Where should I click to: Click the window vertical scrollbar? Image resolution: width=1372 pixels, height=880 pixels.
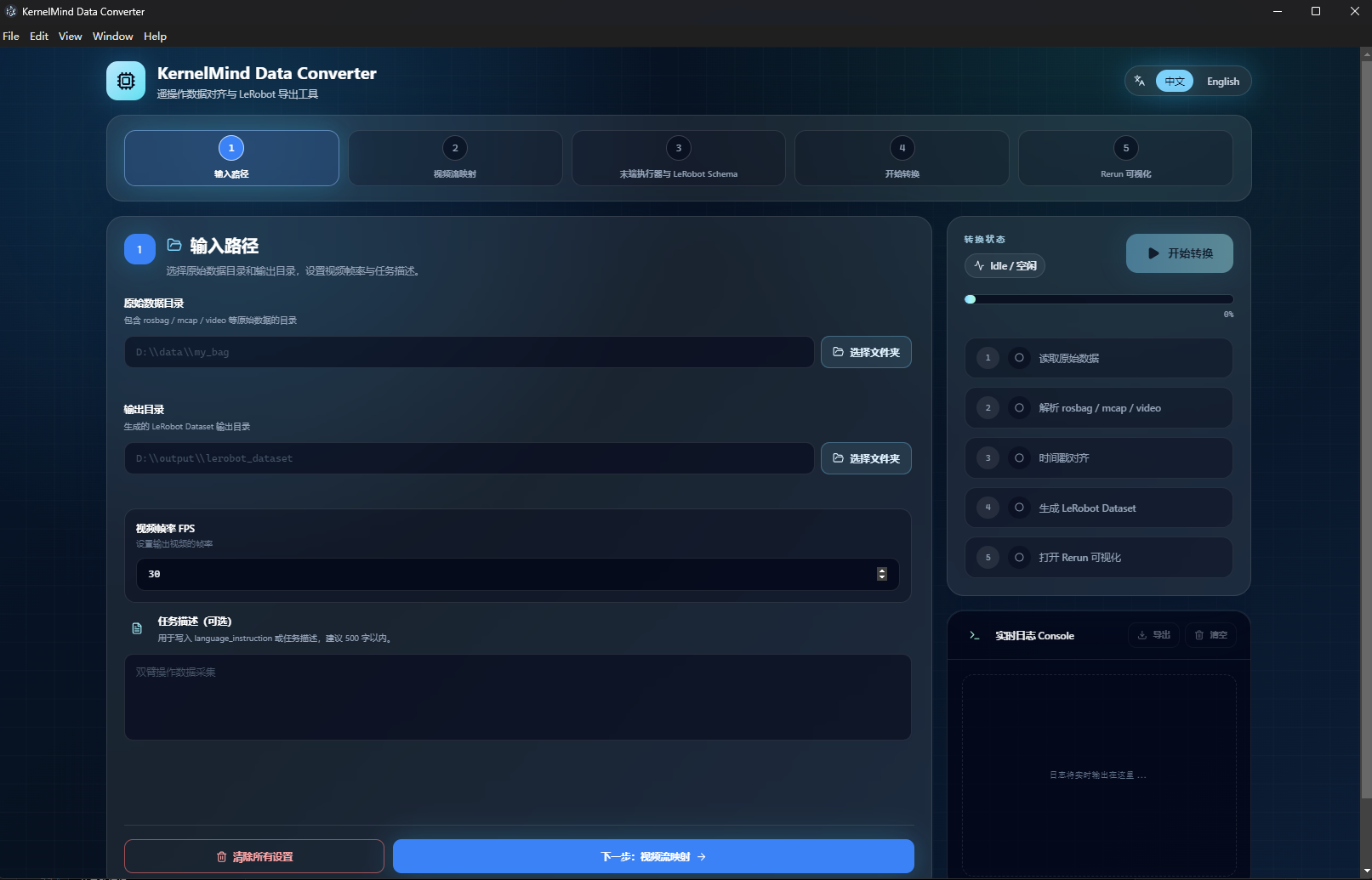[x=1366, y=429]
